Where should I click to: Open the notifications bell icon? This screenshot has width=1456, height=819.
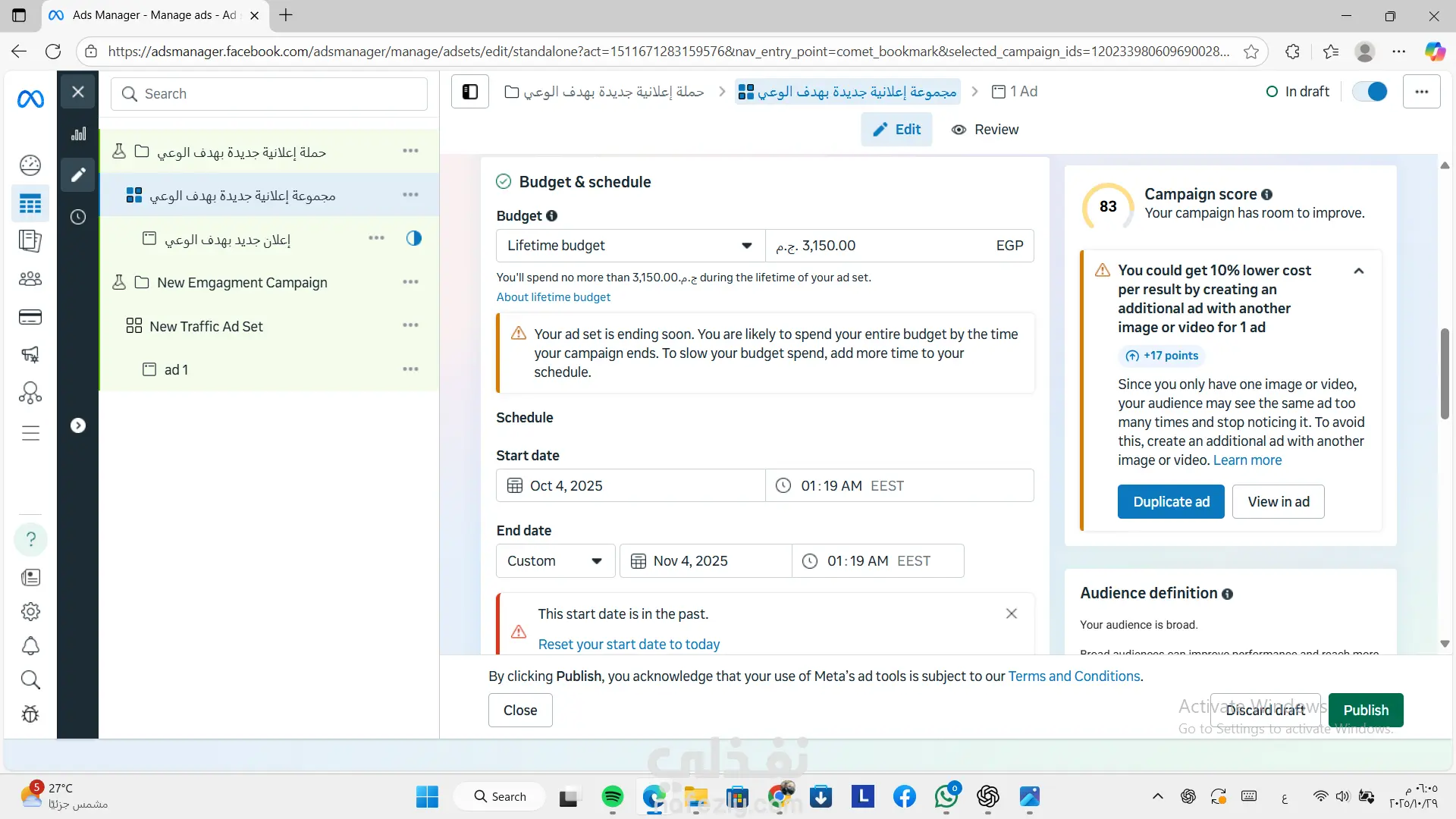(x=30, y=646)
